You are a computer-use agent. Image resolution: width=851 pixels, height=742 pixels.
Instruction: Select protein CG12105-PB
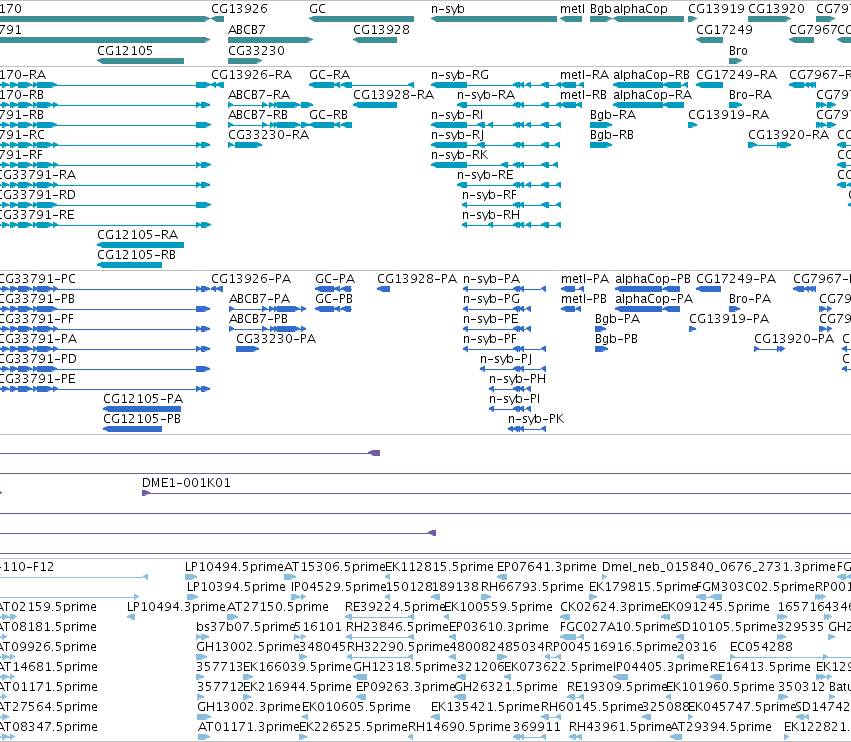[x=142, y=419]
